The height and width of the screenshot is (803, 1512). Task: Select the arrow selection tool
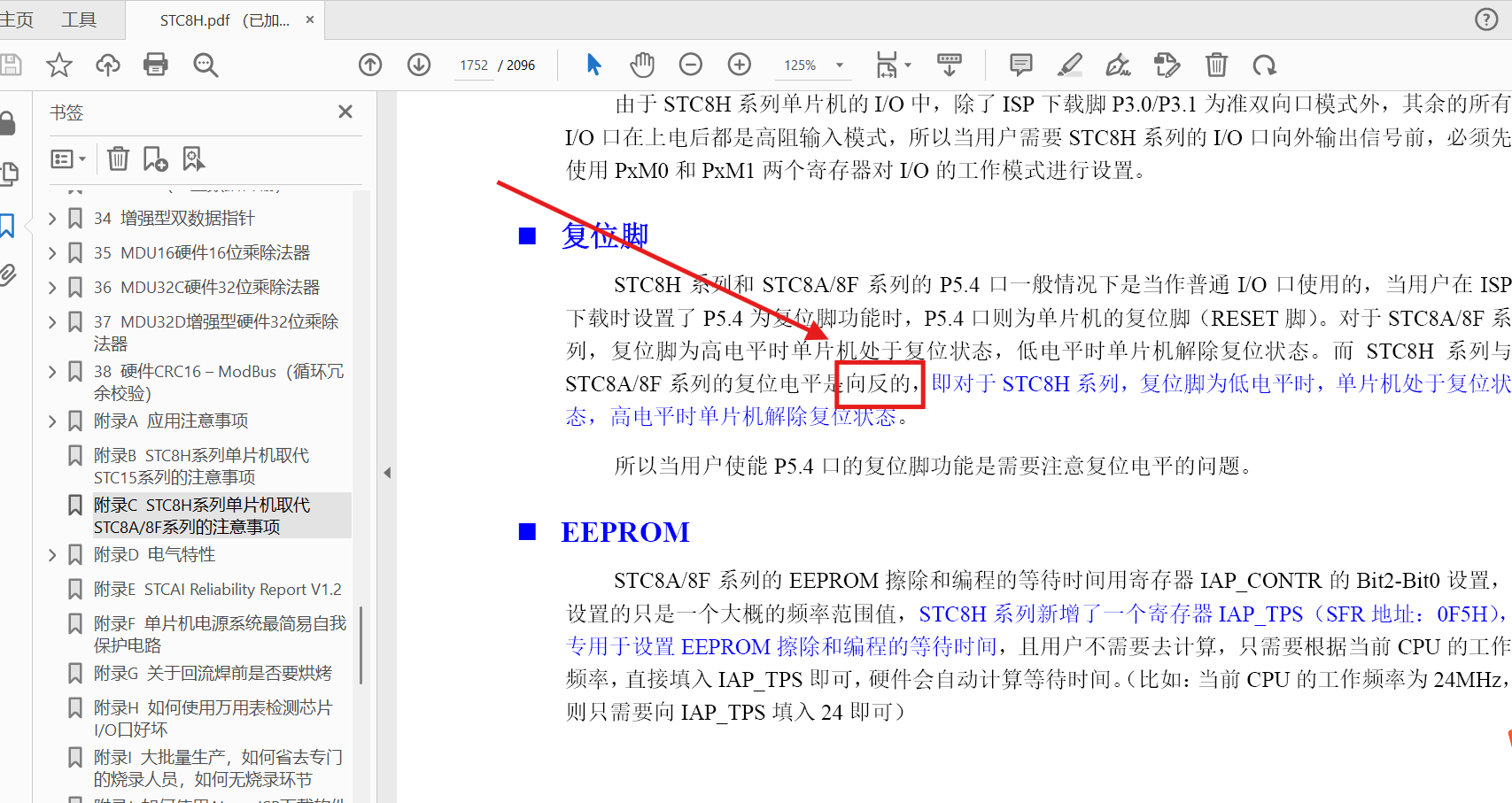tap(593, 65)
